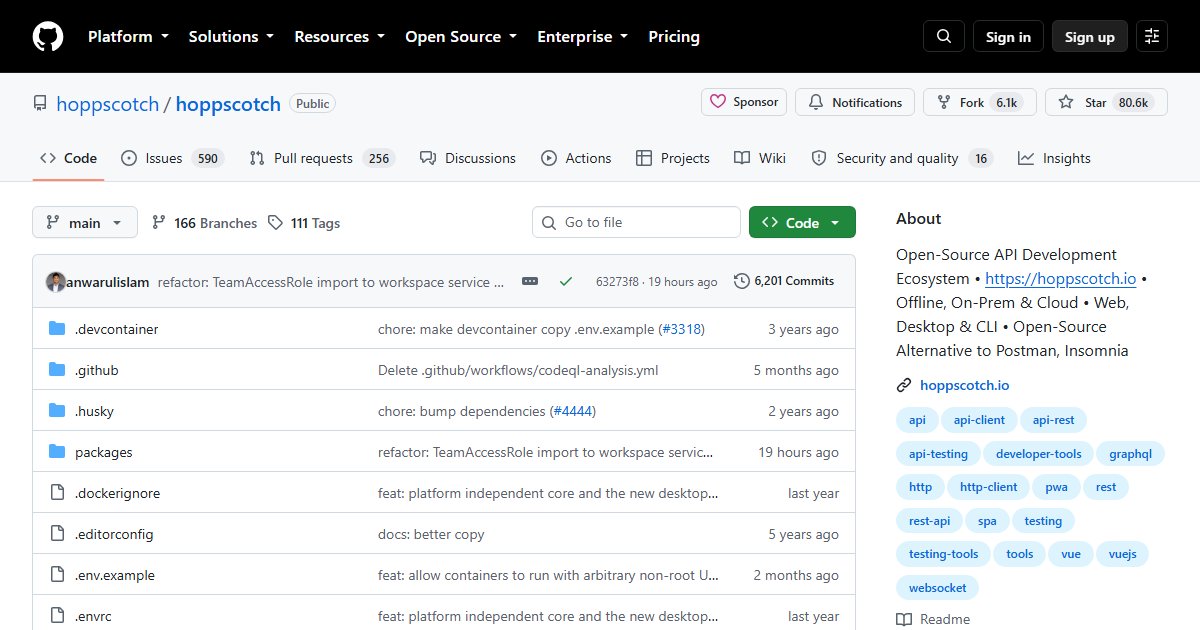1200x630 pixels.
Task: Click the .editorconfig file icon
Action: point(57,534)
